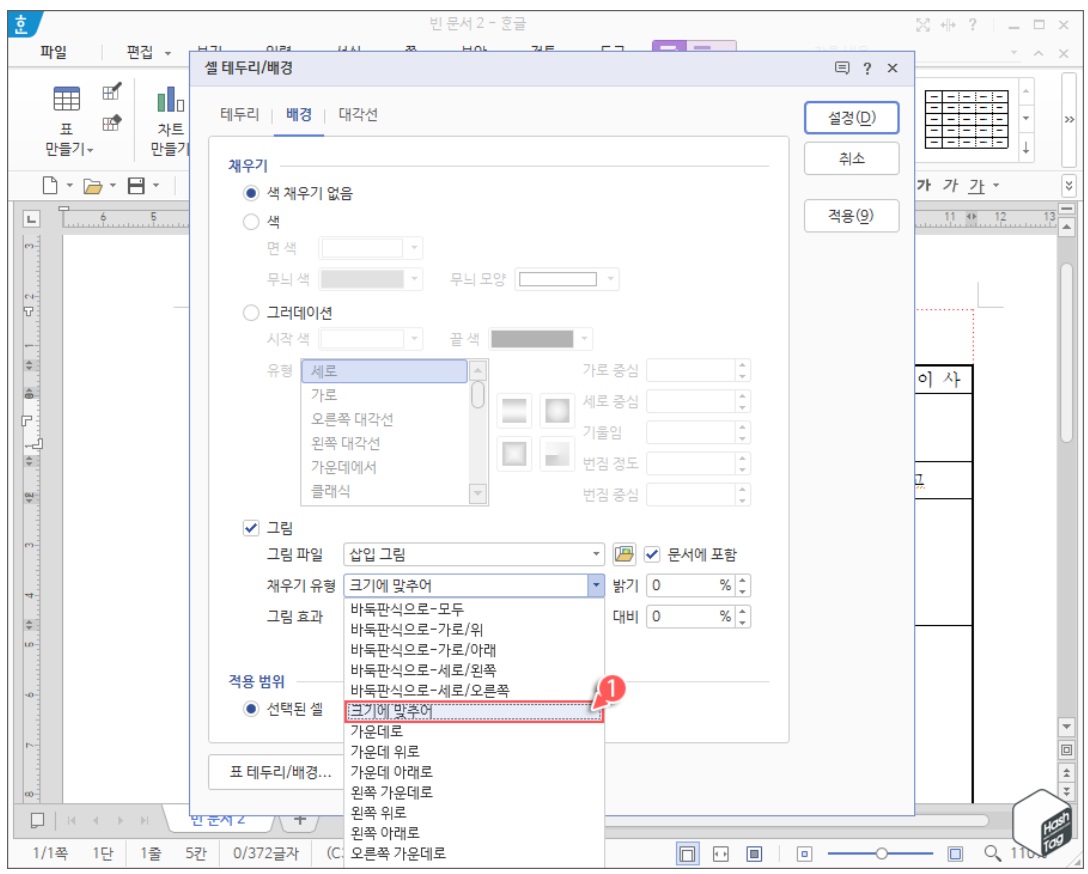Click the zoom slider handle in status bar
This screenshot has width=1088, height=874.
881,853
